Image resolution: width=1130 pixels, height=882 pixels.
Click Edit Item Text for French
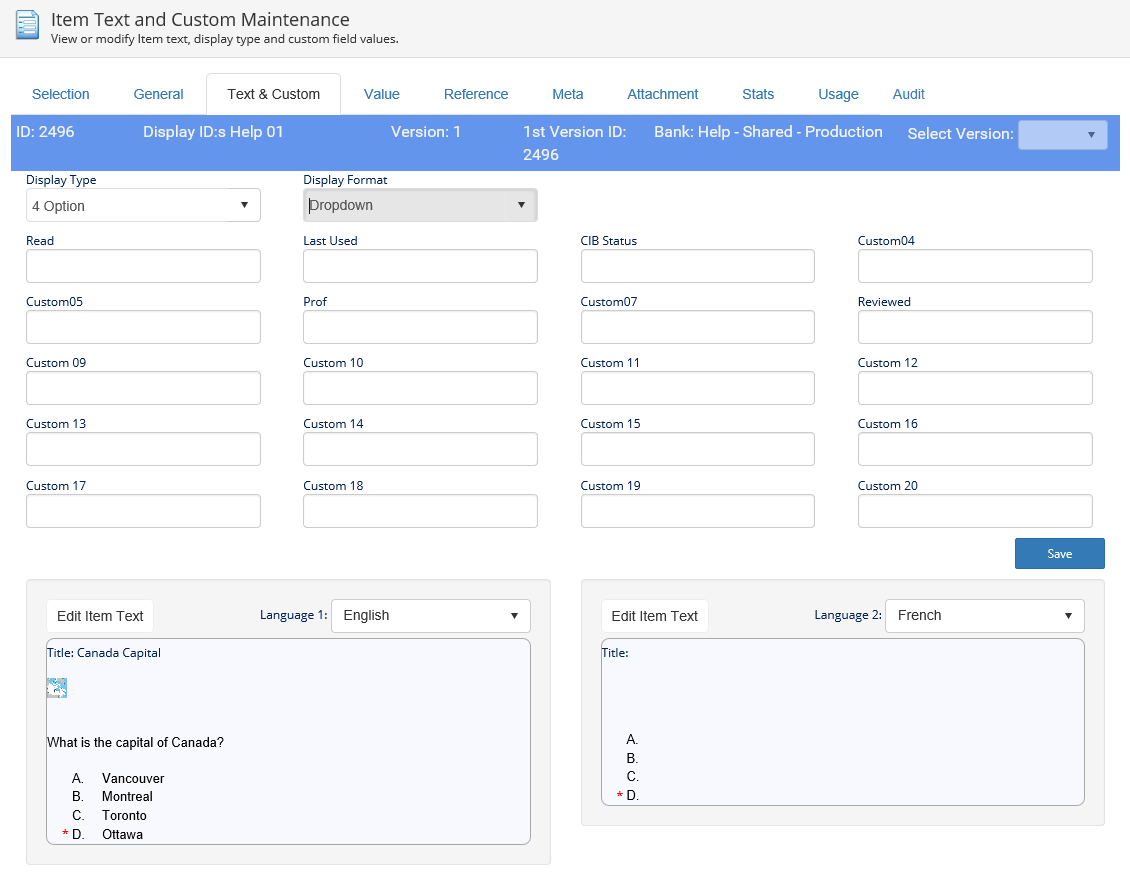(654, 616)
